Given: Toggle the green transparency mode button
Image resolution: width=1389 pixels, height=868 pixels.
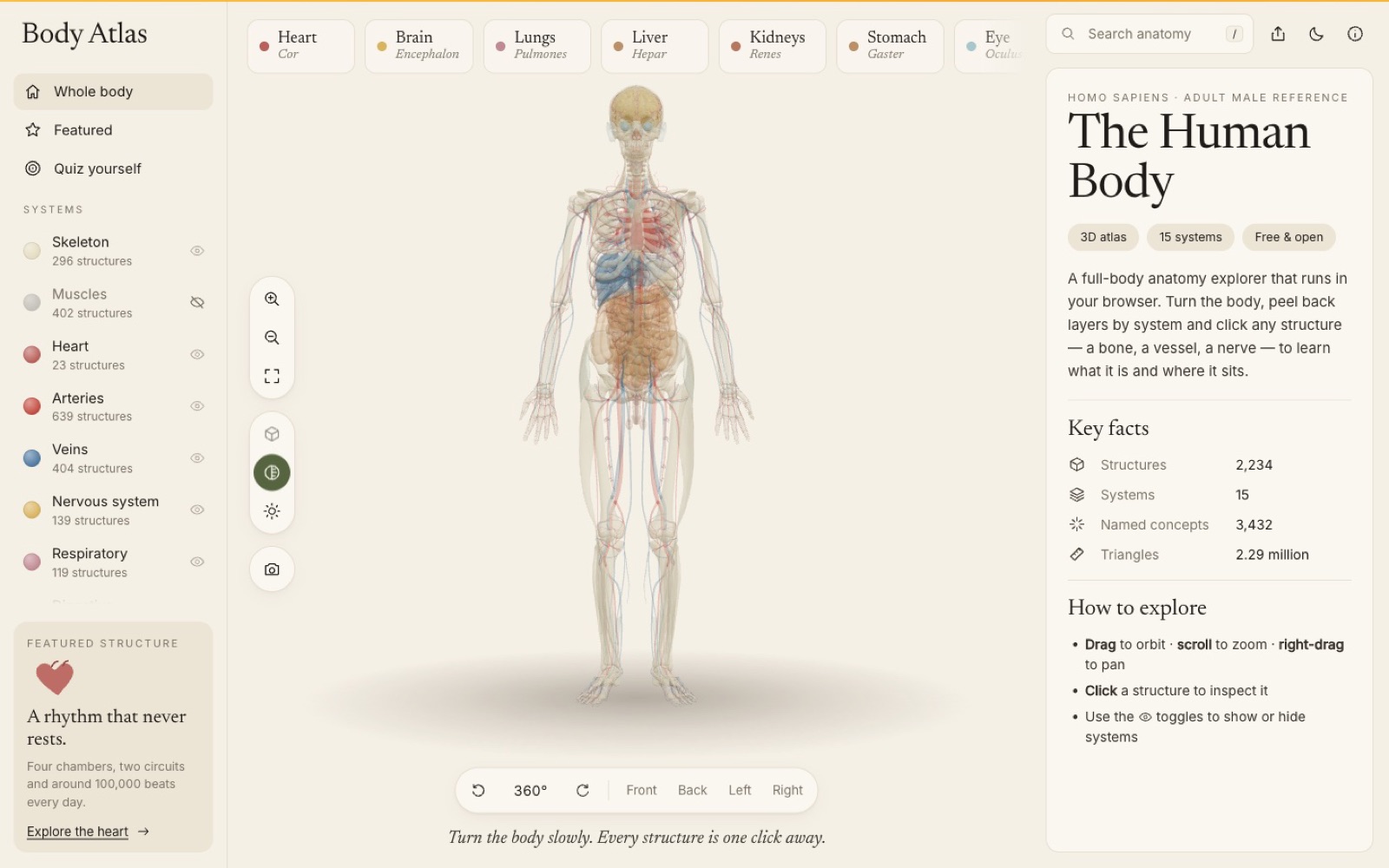Looking at the screenshot, I should [x=272, y=472].
